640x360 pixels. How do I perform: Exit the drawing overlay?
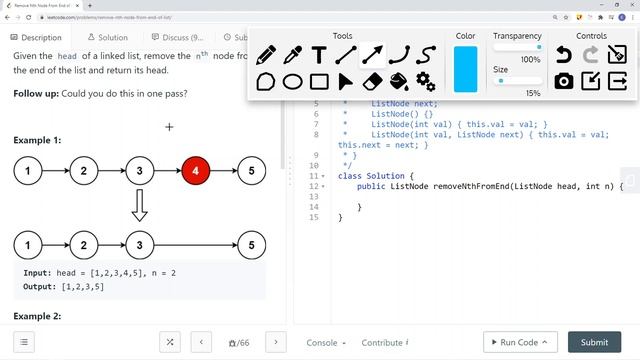pos(617,81)
